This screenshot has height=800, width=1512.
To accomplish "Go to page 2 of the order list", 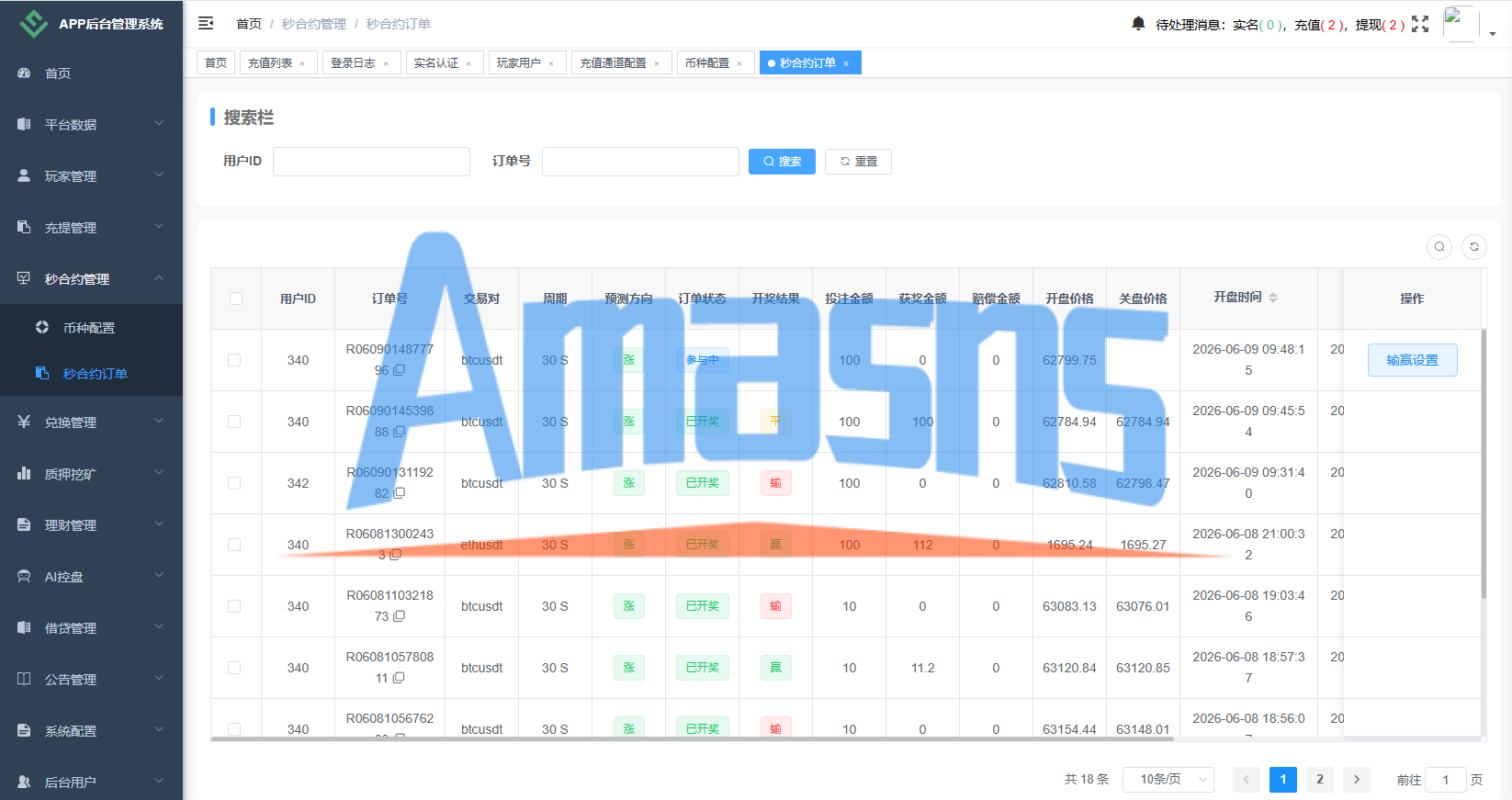I will 1320,780.
